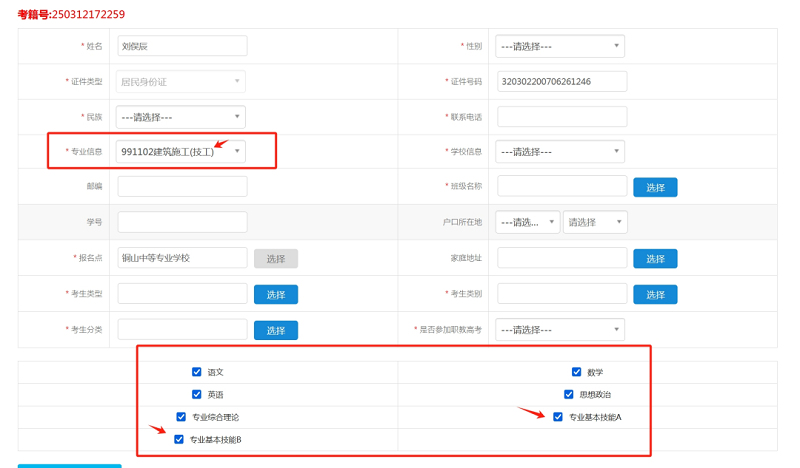Toggle the 语文 checkbox

(196, 372)
